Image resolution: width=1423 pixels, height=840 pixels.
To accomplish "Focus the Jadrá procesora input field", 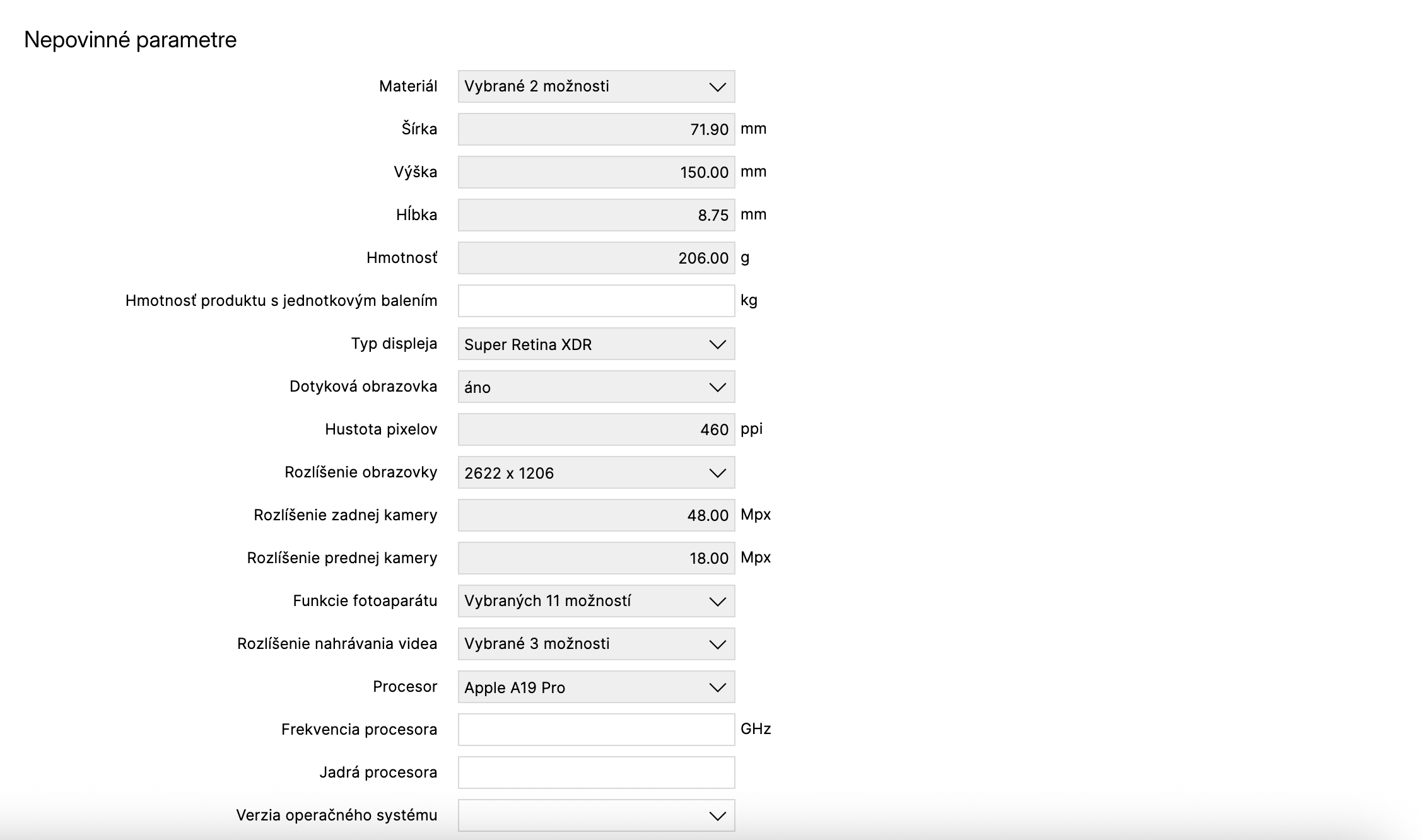I will [x=595, y=773].
